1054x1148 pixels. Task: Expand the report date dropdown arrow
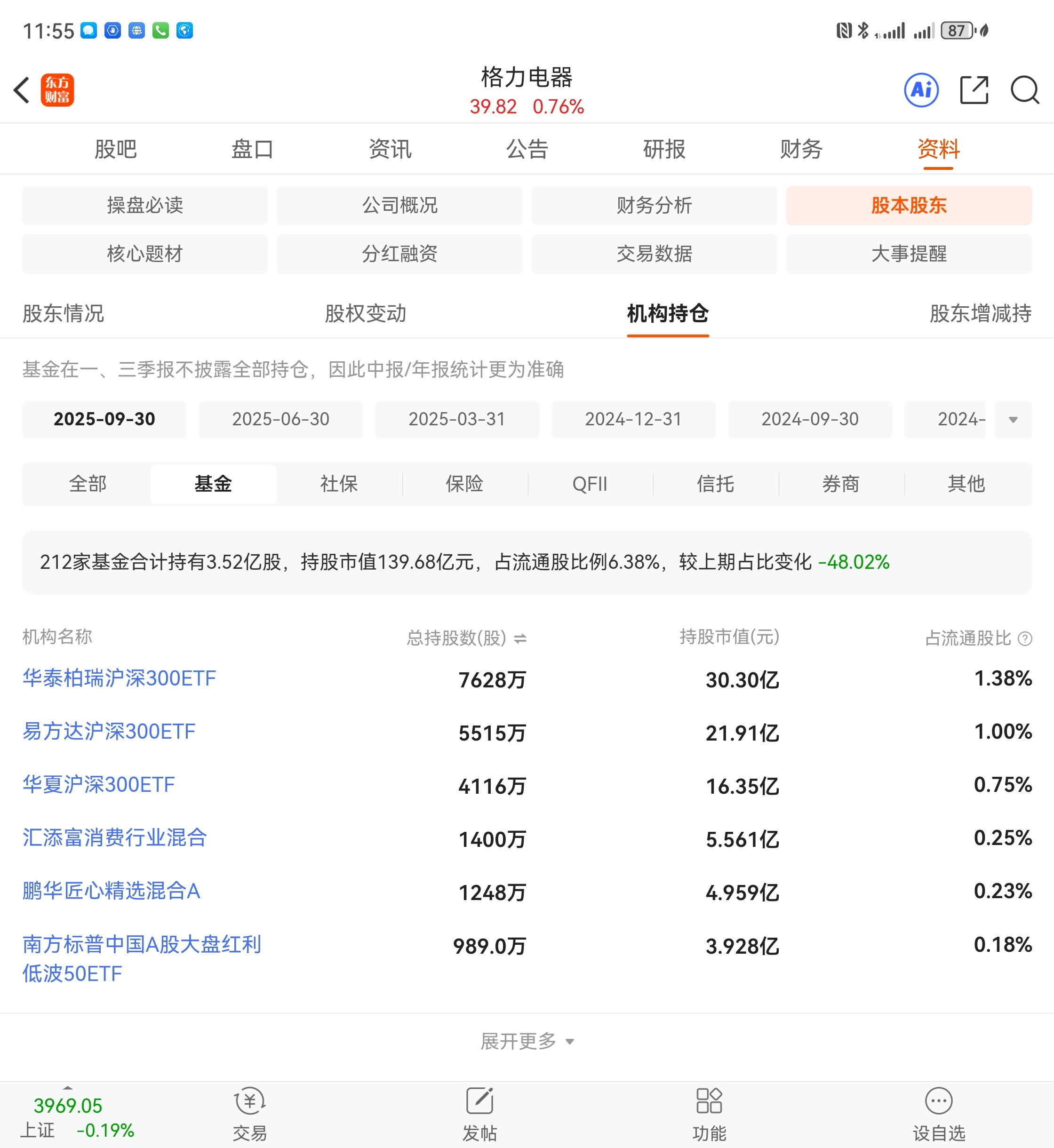(1013, 420)
